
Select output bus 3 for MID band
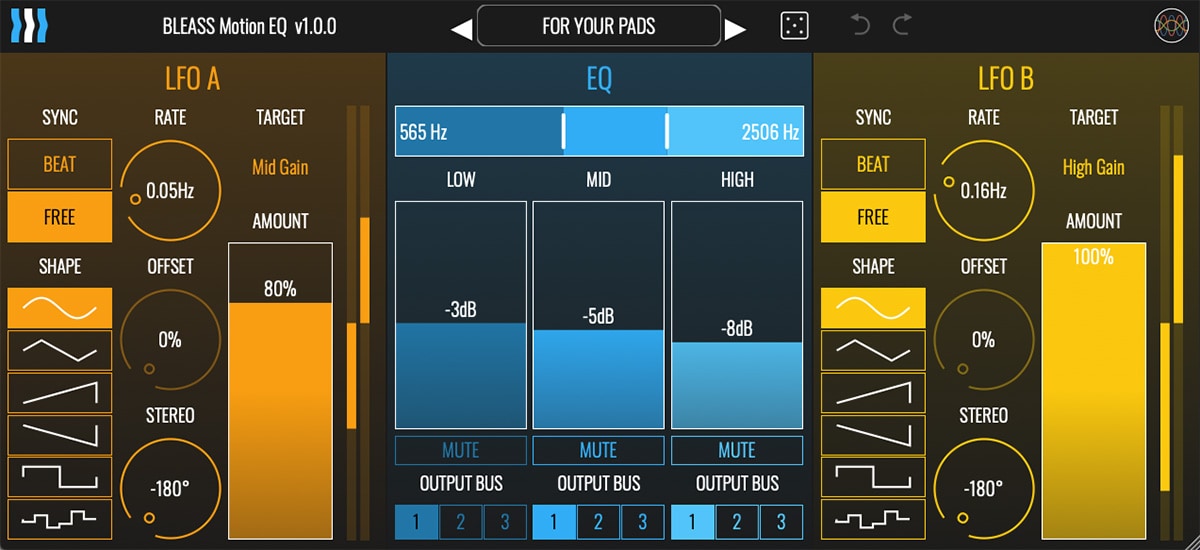coord(643,521)
